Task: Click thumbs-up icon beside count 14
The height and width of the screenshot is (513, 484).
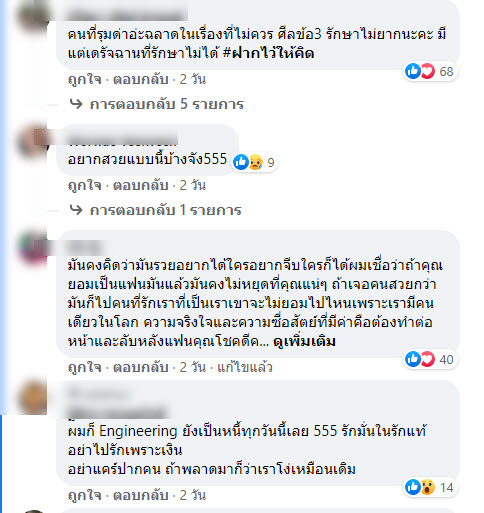Action: (x=413, y=487)
